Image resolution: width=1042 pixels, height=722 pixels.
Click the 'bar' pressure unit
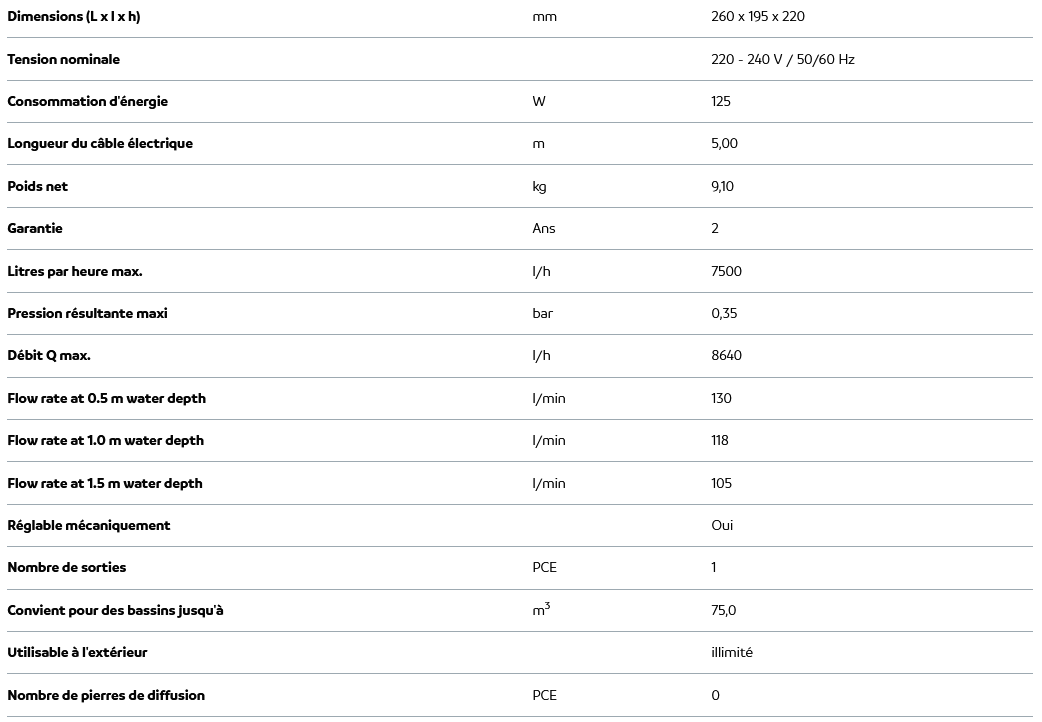[x=543, y=313]
